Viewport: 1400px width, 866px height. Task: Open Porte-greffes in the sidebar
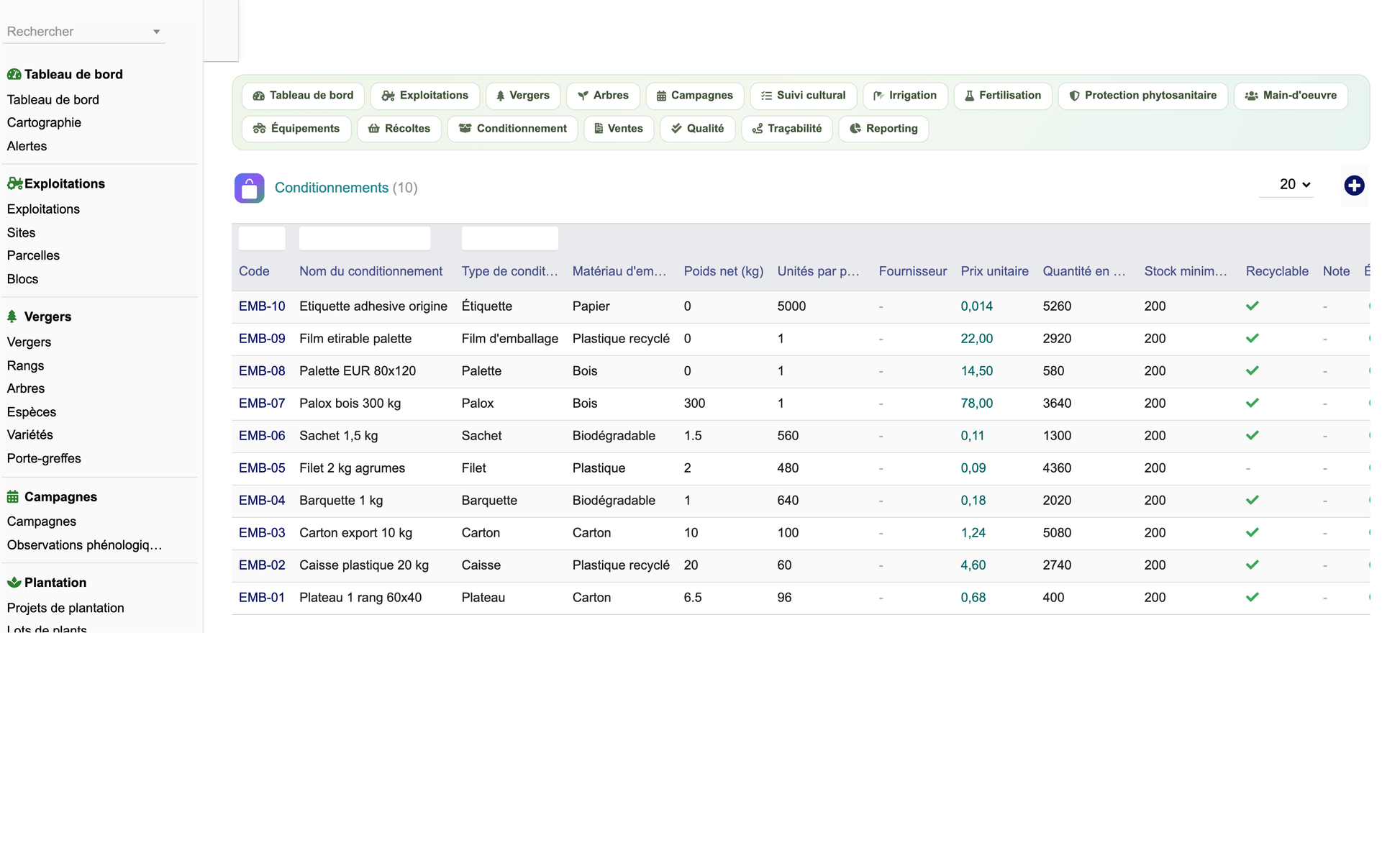point(44,458)
